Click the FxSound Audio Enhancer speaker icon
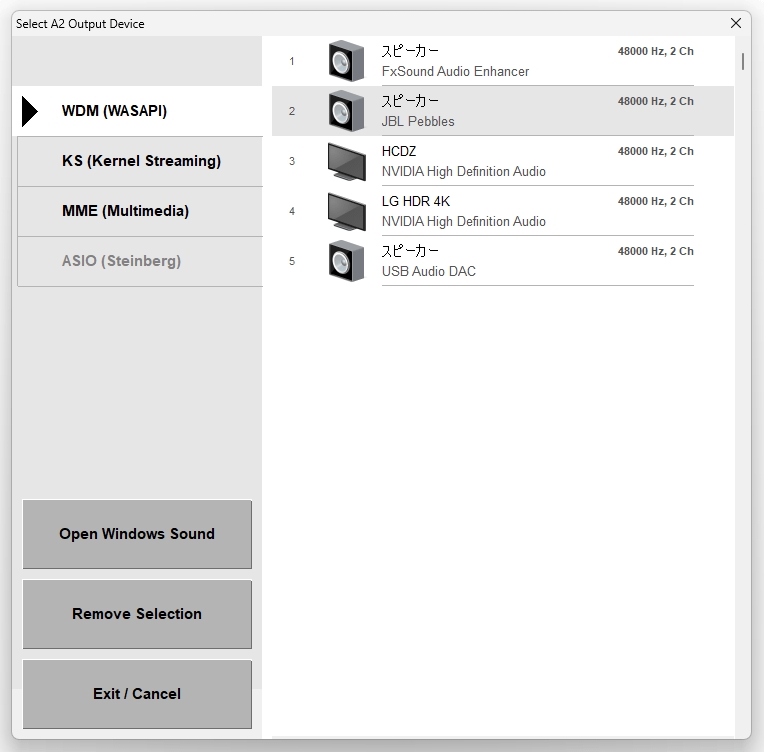 point(346,61)
